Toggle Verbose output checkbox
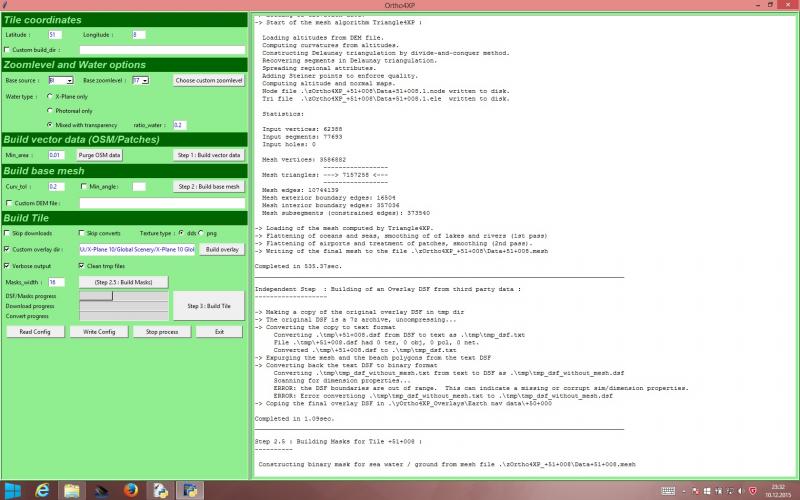This screenshot has width=800, height=500. [x=7, y=266]
